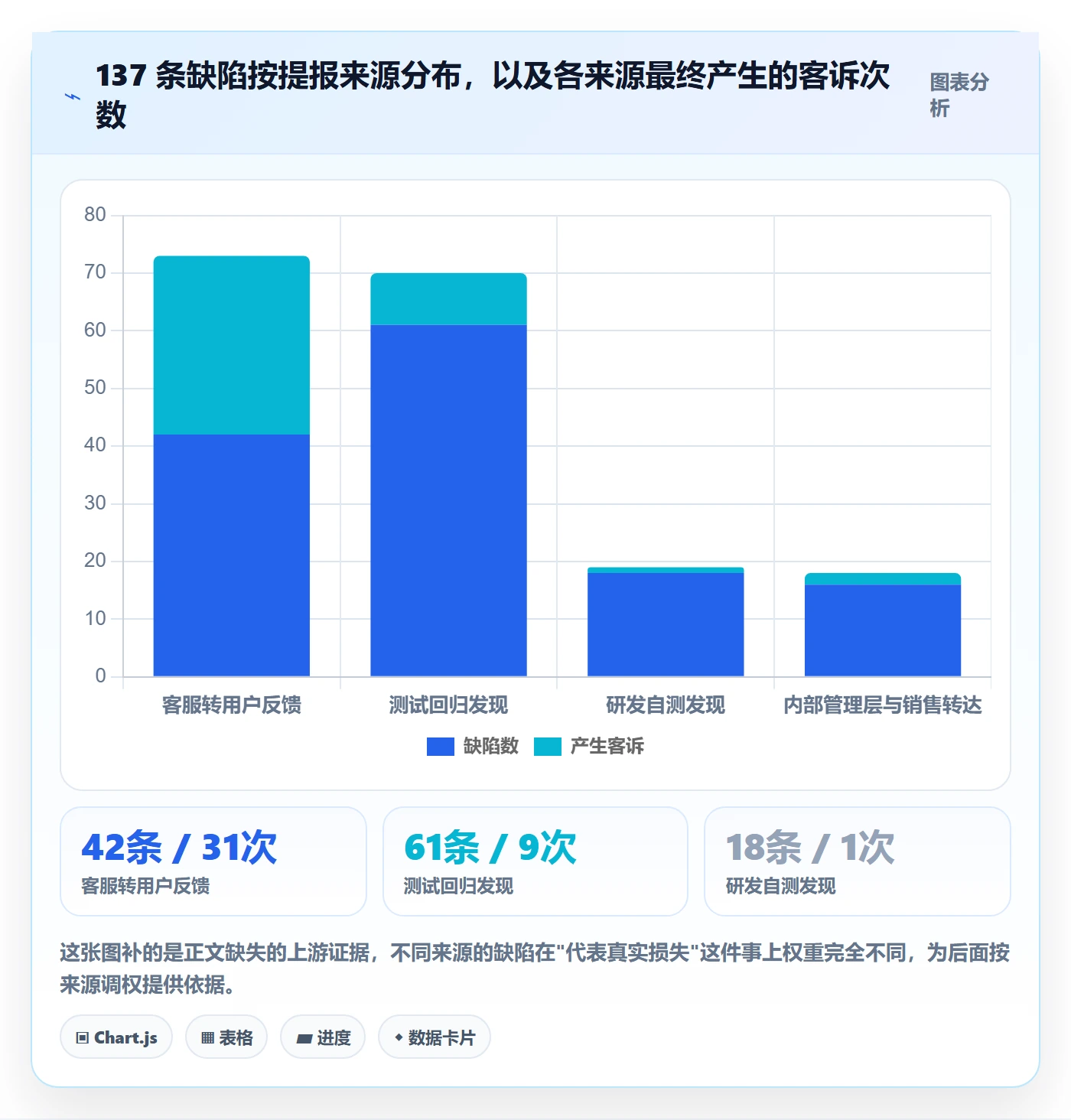
Task: Click the blue bar of 研发自测发现
Action: pyautogui.click(x=666, y=624)
